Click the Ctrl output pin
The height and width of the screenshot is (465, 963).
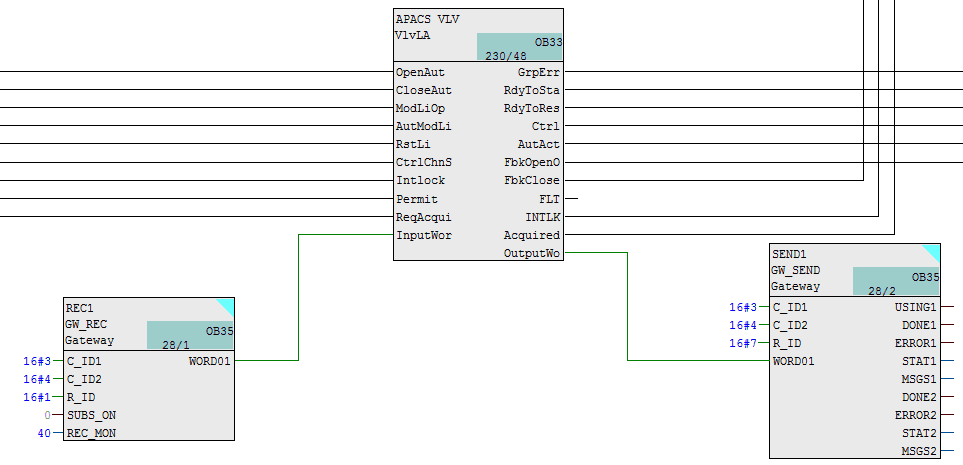[x=546, y=127]
